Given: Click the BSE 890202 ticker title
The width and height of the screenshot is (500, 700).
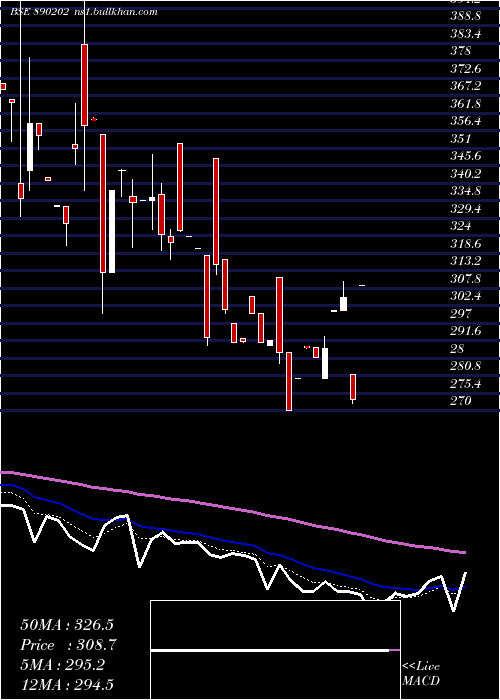Looking at the screenshot, I should (40, 12).
